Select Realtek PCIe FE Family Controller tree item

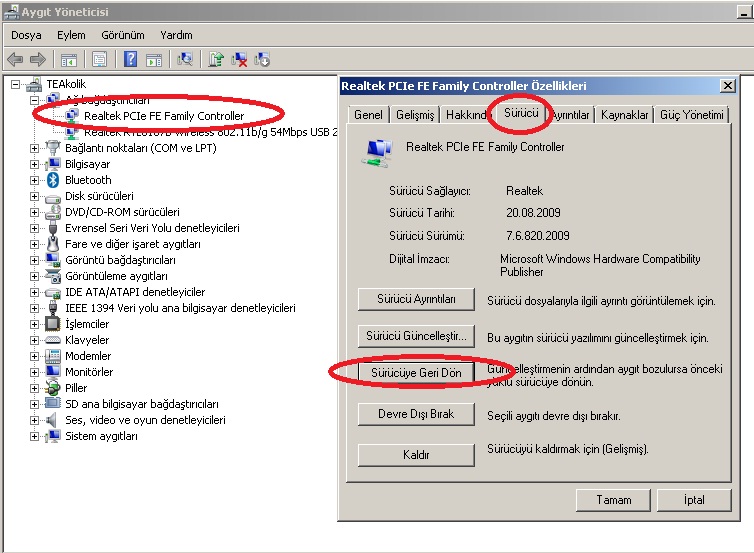click(x=164, y=116)
